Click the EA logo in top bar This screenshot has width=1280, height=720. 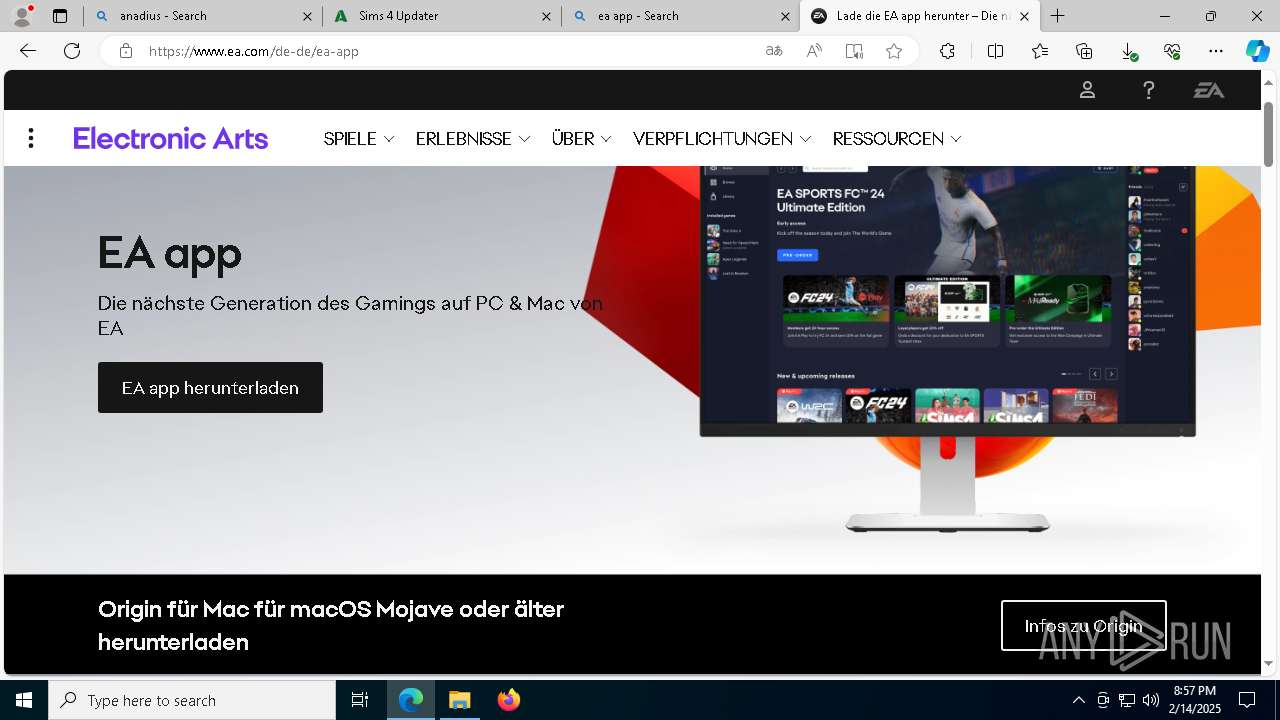coord(1208,90)
